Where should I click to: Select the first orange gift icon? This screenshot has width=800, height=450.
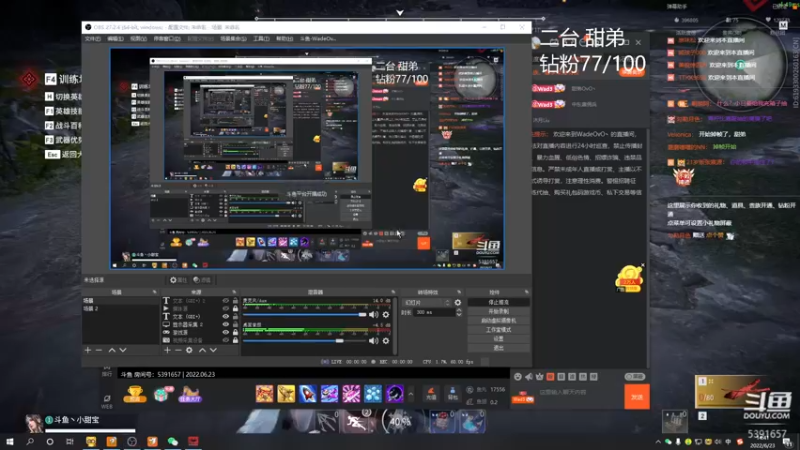pos(264,394)
